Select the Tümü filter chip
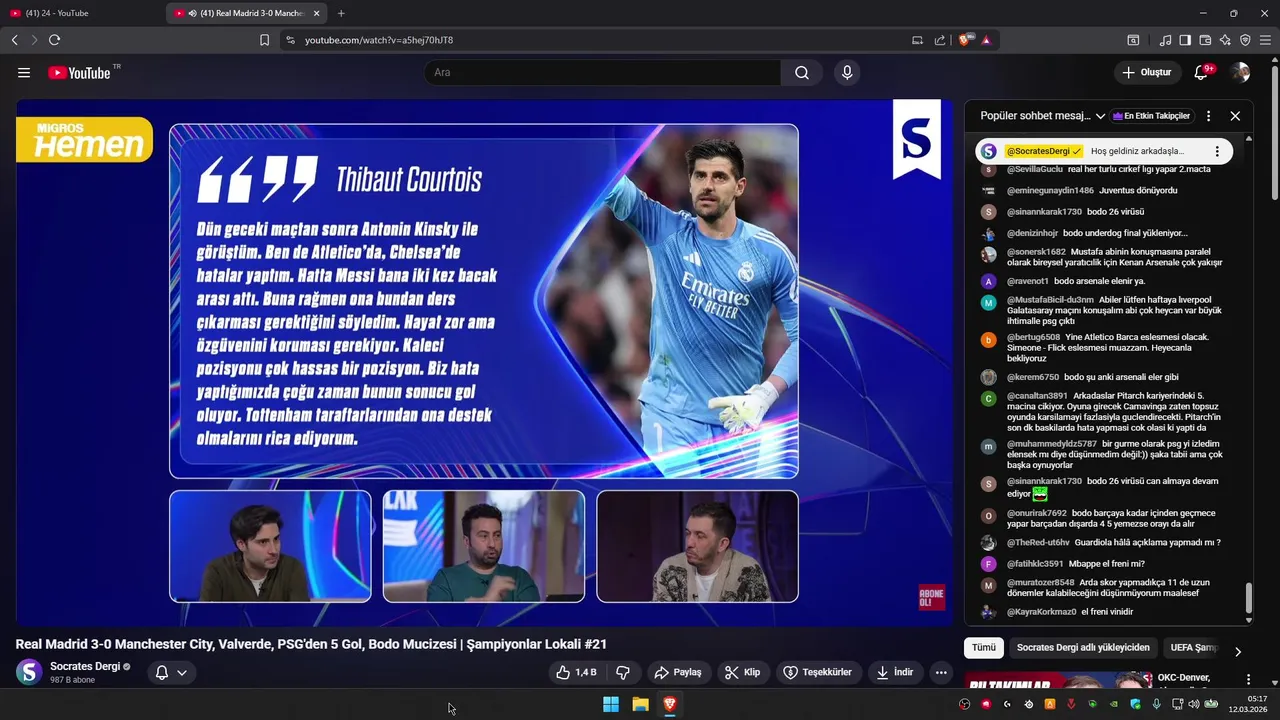Image resolution: width=1280 pixels, height=720 pixels. coord(984,647)
